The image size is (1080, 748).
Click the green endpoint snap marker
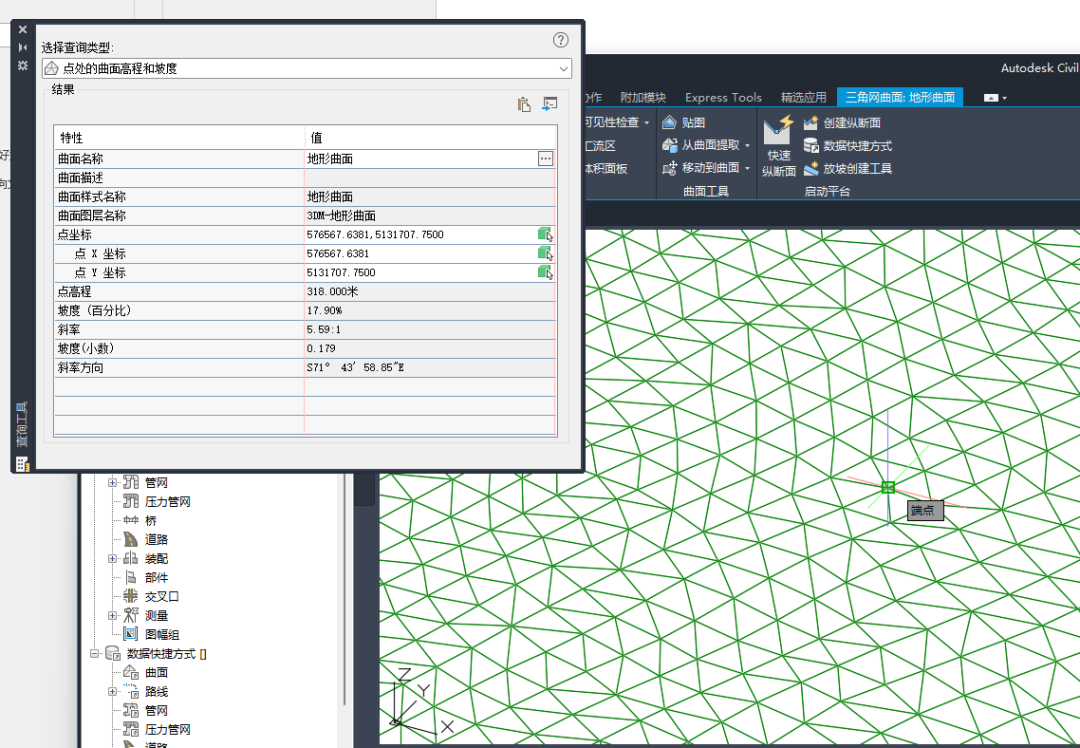pyautogui.click(x=888, y=487)
